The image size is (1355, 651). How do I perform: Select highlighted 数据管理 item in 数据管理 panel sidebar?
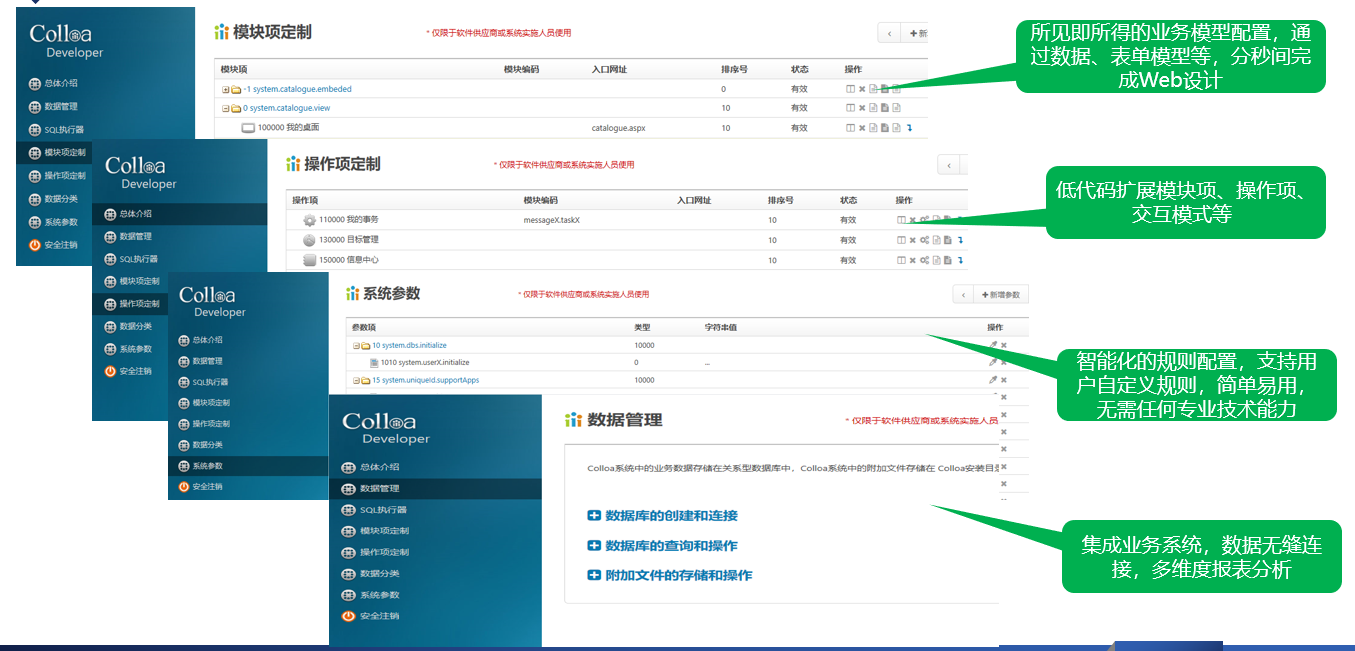(435, 489)
